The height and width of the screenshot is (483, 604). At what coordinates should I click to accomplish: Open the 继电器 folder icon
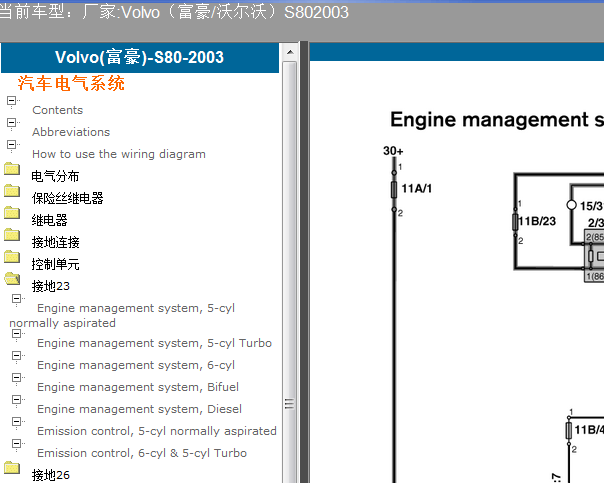pos(12,213)
